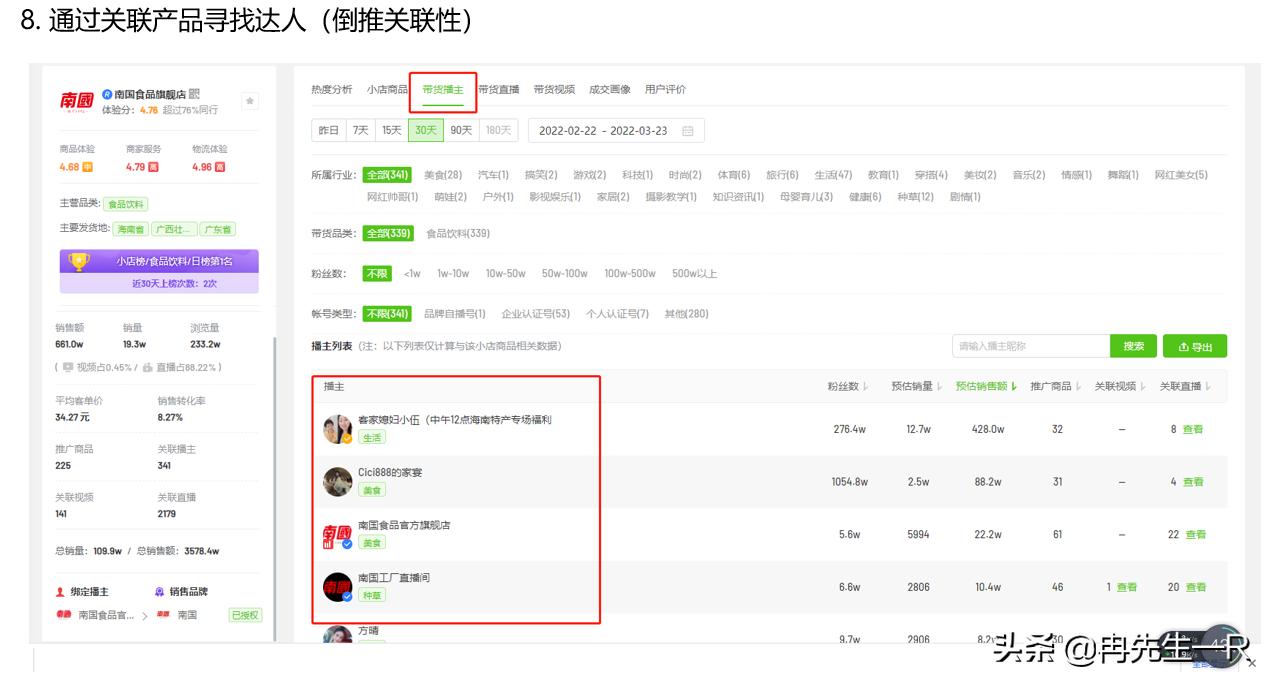The height and width of the screenshot is (685, 1272).
Task: Click the star favorite icon beside 南国食品旗舰店
Action: click(x=249, y=101)
